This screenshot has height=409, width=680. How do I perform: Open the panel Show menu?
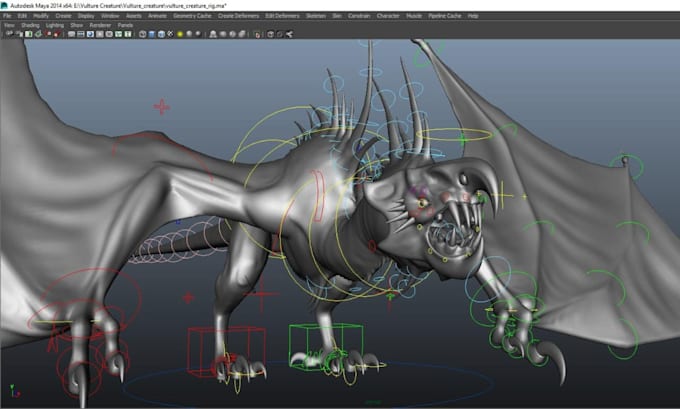pyautogui.click(x=76, y=25)
